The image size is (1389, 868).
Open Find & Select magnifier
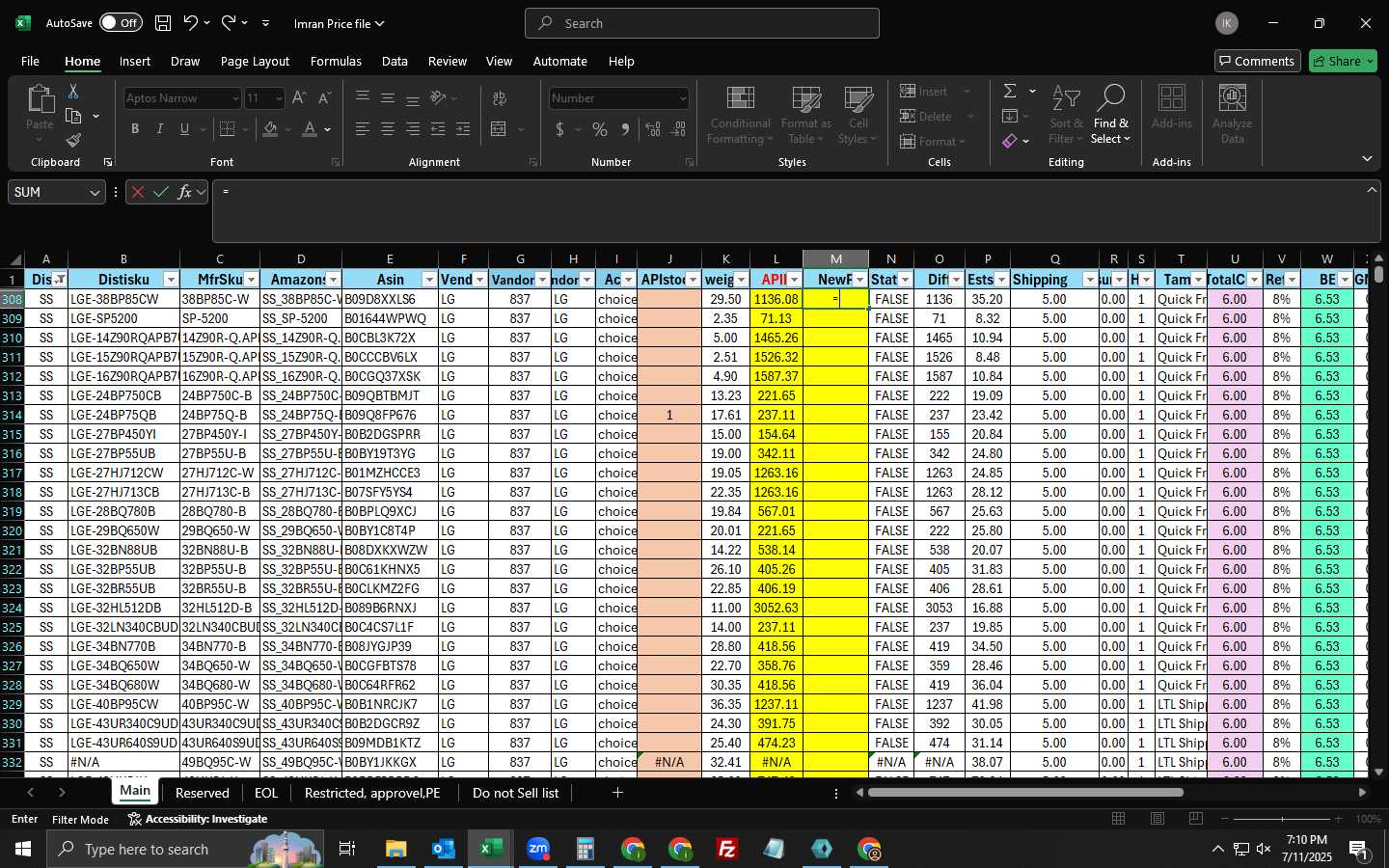coord(1110,116)
